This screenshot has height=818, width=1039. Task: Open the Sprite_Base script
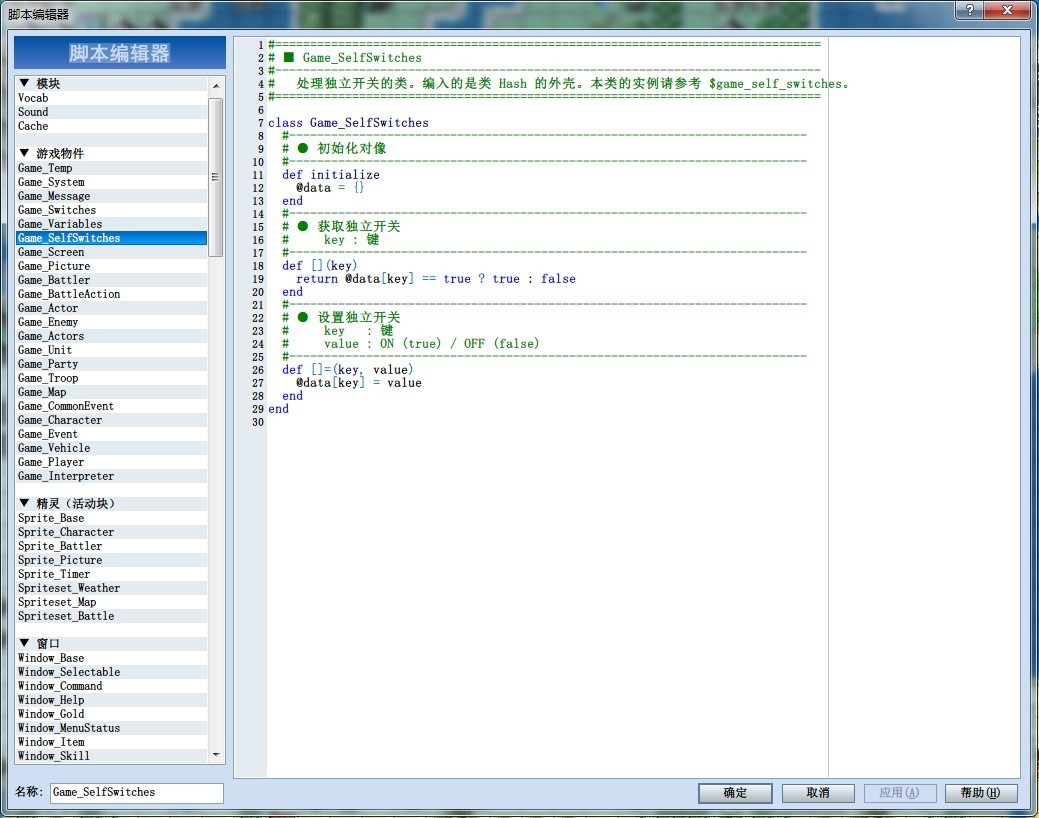point(111,518)
